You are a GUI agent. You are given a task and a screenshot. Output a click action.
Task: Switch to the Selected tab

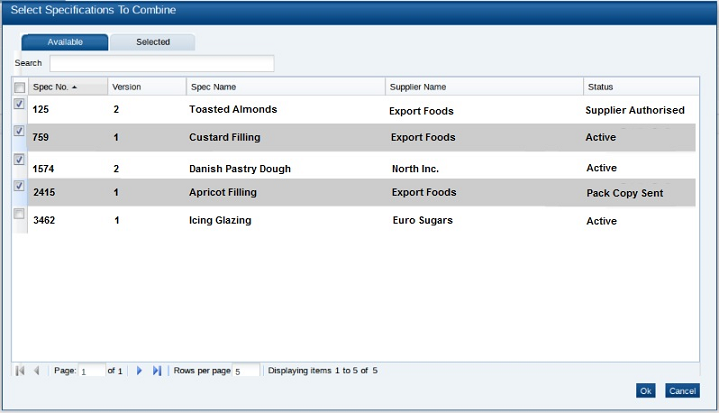point(153,42)
